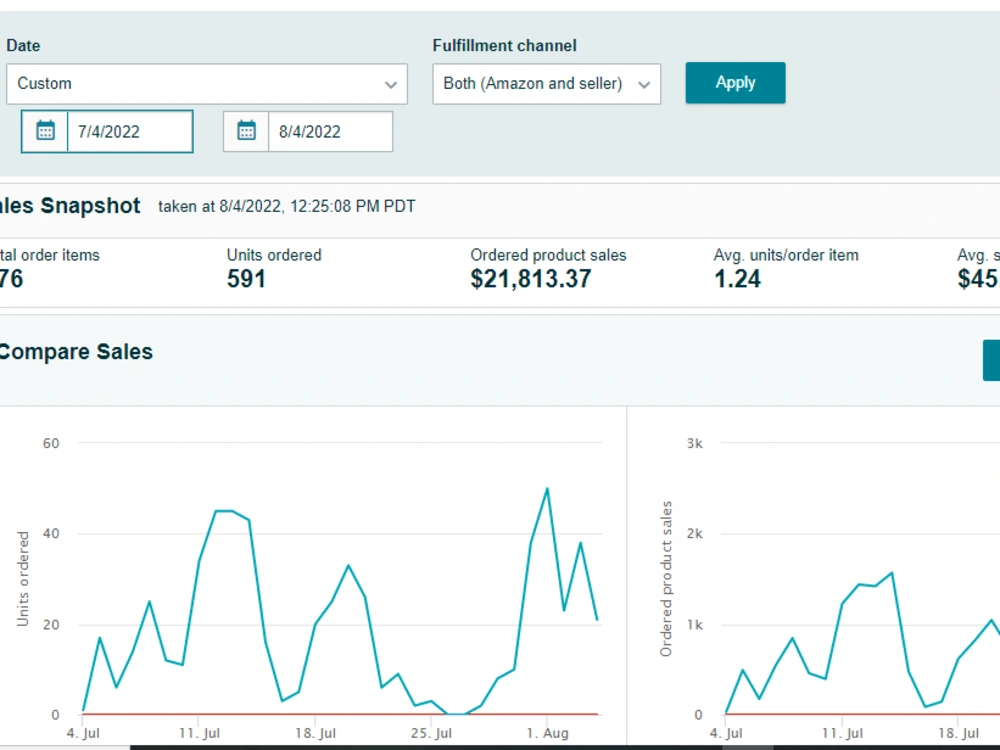Click the 25. Jul label on units chart
The image size is (1000, 750).
click(431, 733)
